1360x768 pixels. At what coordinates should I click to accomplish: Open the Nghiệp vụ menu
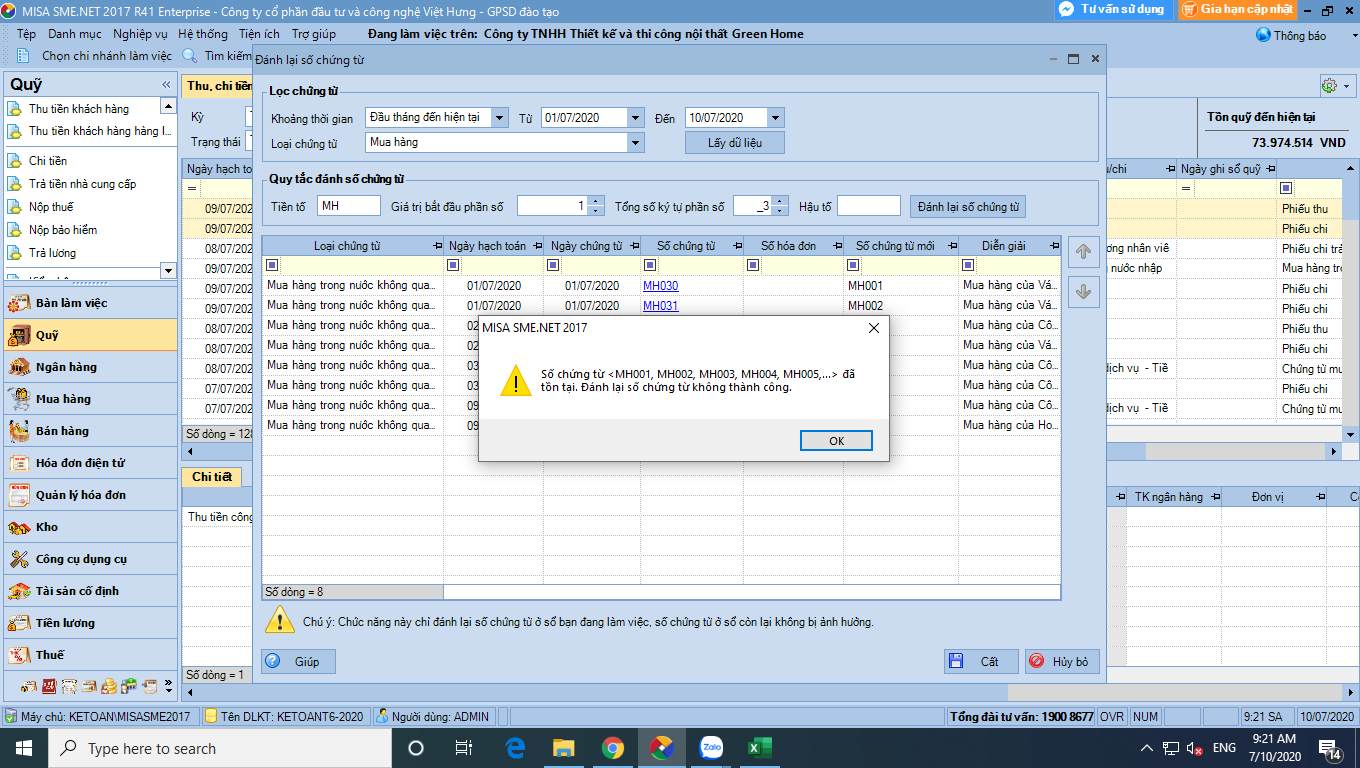(x=140, y=34)
